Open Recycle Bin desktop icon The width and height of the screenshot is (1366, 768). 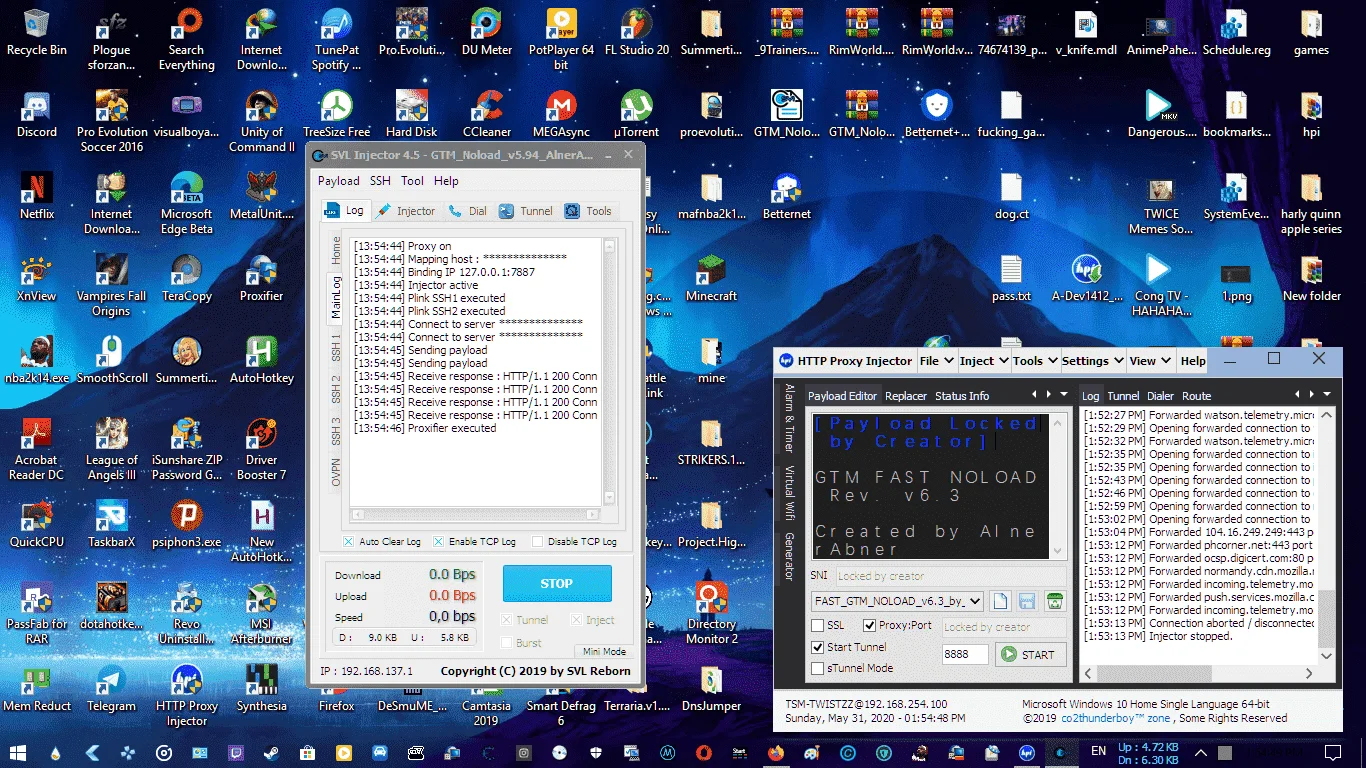coord(37,32)
